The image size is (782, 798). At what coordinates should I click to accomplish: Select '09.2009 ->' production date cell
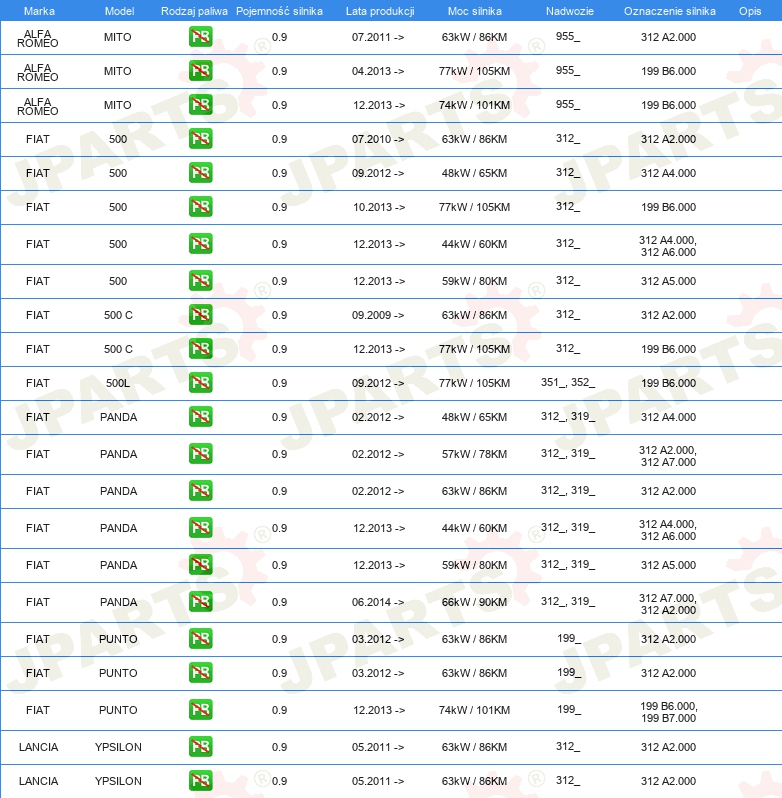[378, 315]
